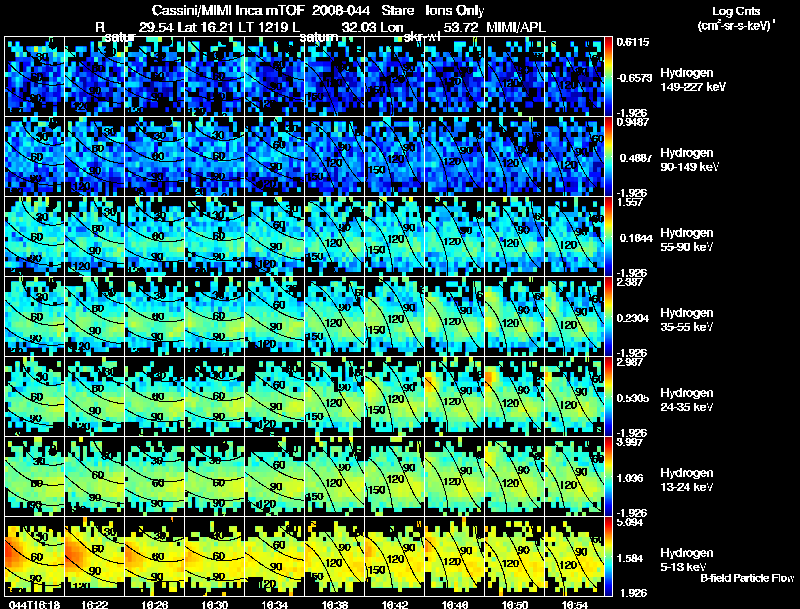Screen dimensions: 800x609
Task: Select the Hydrogen 149-227 keV row label
Action: 693,80
